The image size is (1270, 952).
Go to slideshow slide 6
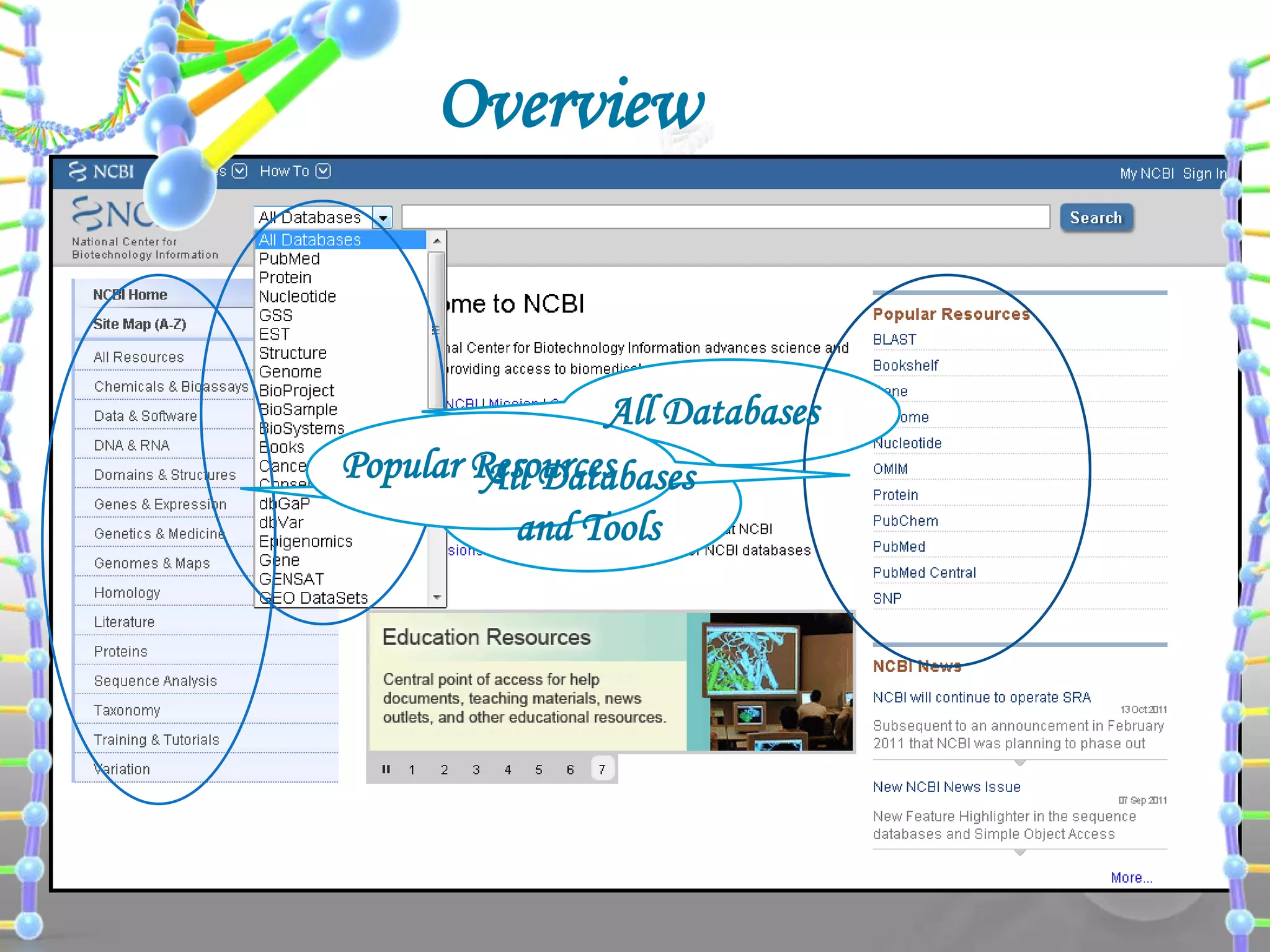570,770
